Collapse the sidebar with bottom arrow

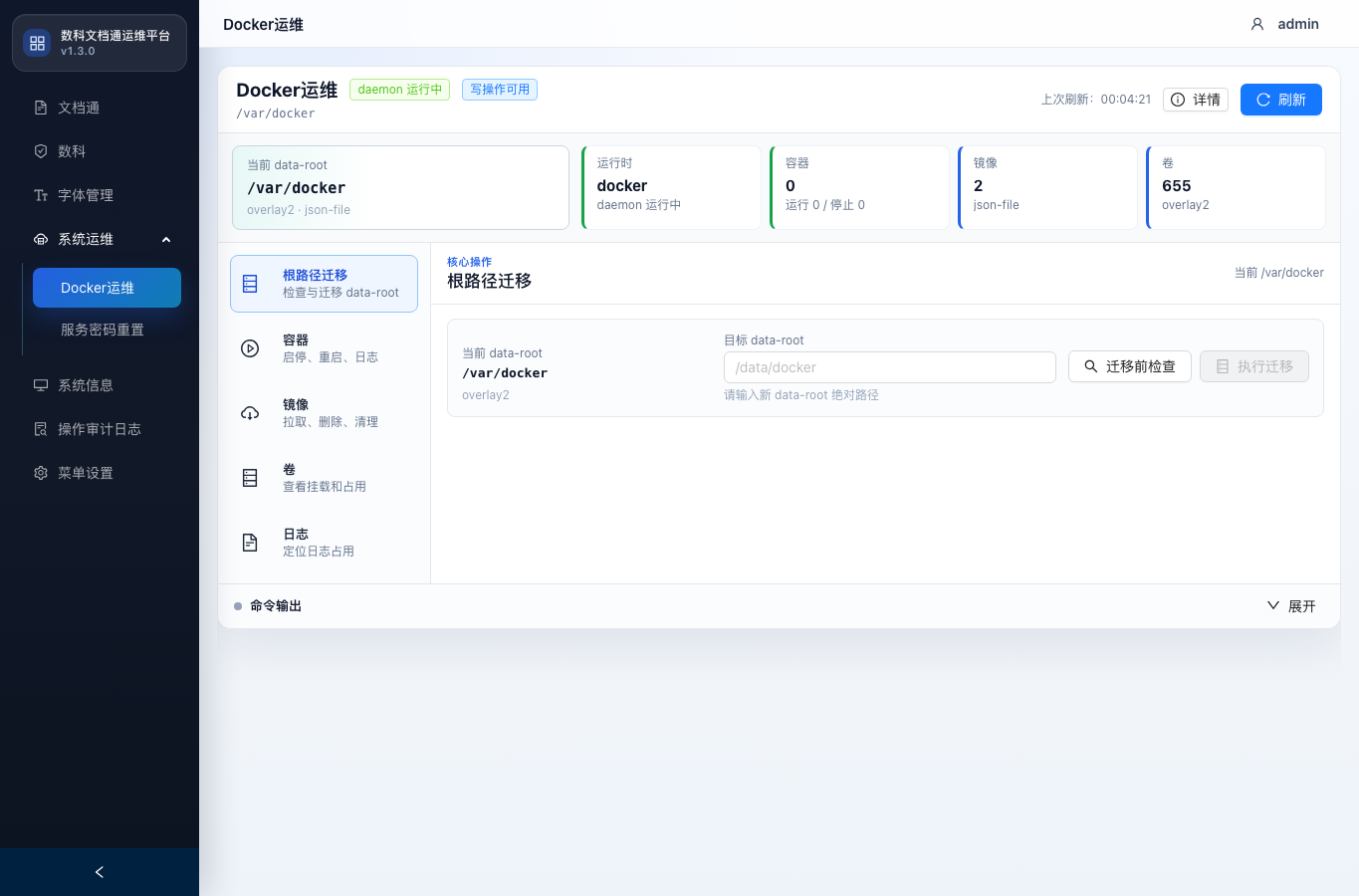[100, 872]
